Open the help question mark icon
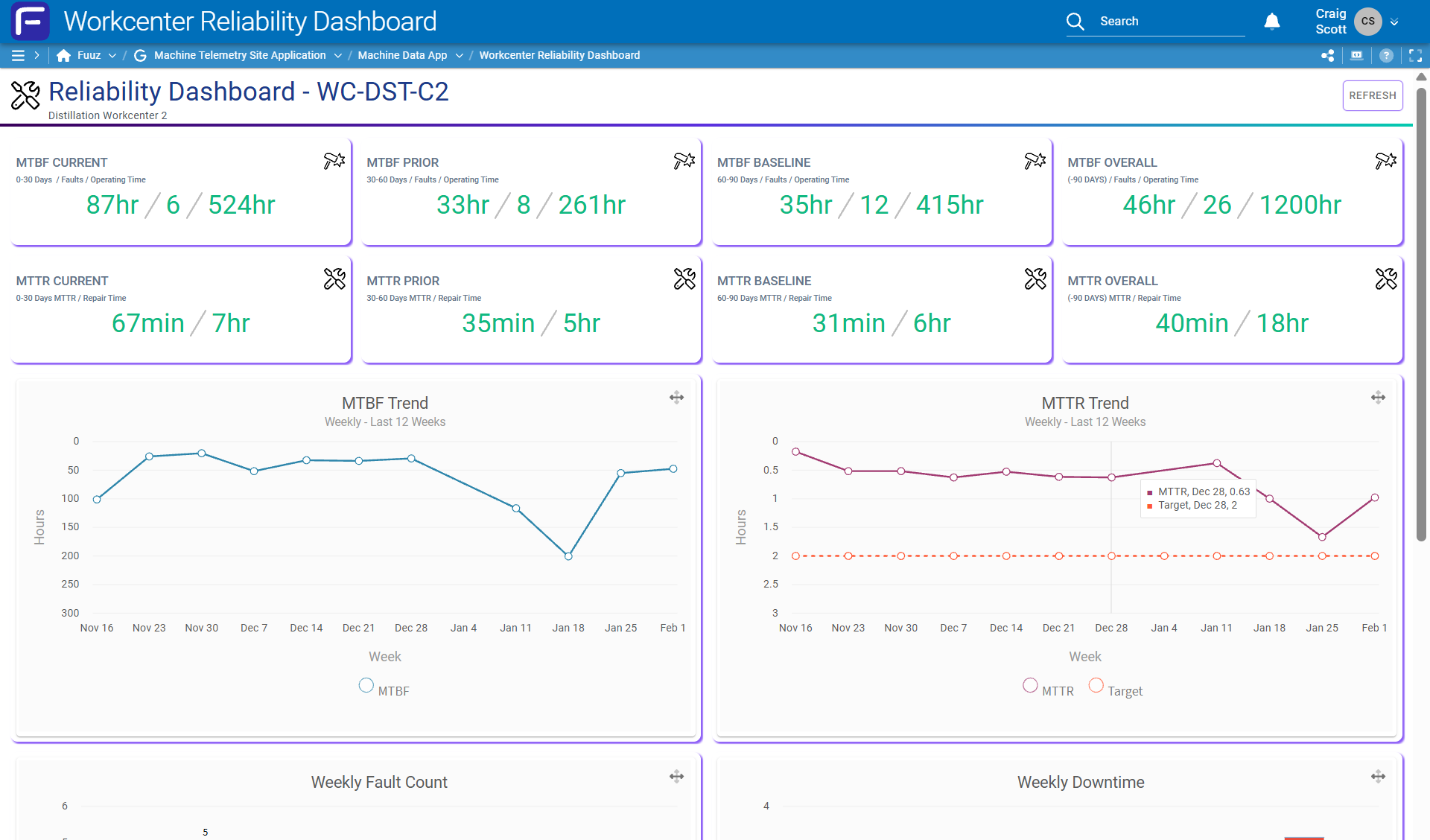 (x=1386, y=55)
